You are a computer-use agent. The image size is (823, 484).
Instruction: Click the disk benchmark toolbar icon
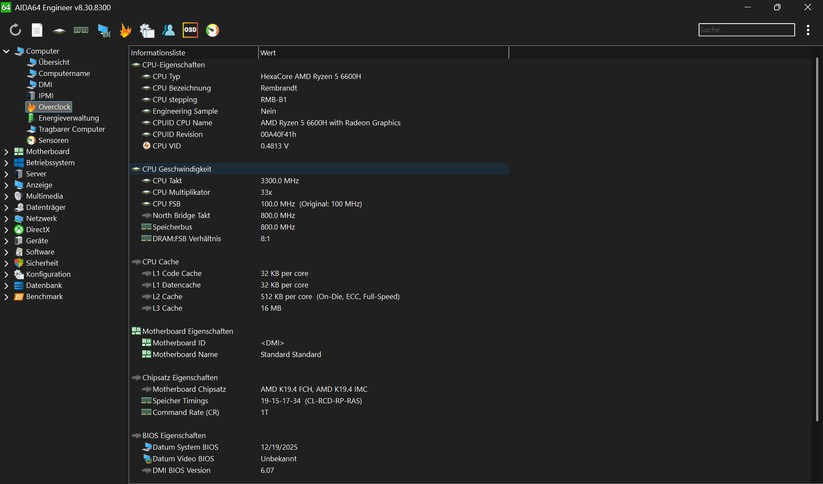click(x=59, y=30)
